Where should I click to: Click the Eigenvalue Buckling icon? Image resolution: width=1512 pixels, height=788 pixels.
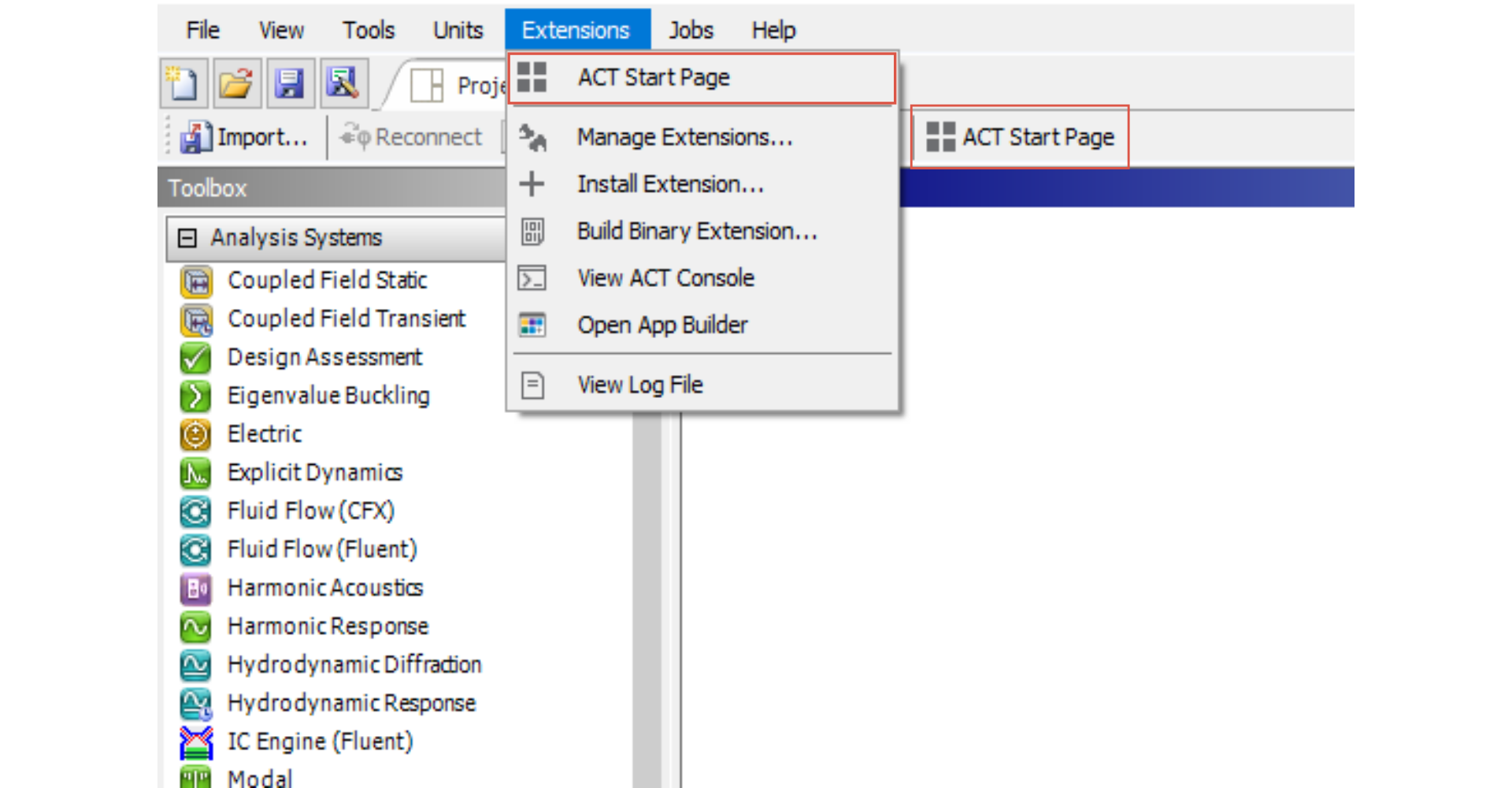pos(195,396)
